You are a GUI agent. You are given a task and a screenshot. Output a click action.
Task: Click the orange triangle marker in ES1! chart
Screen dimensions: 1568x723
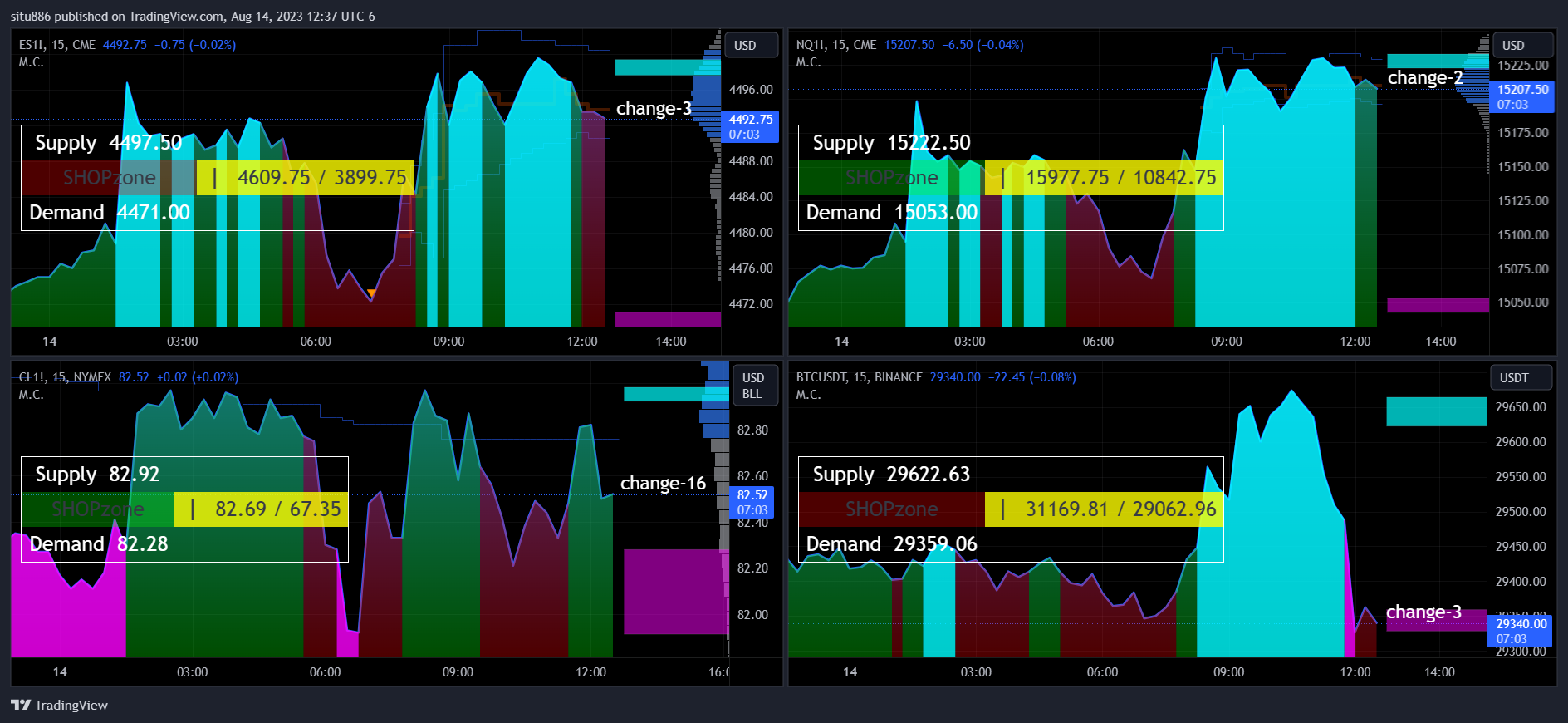pos(372,293)
